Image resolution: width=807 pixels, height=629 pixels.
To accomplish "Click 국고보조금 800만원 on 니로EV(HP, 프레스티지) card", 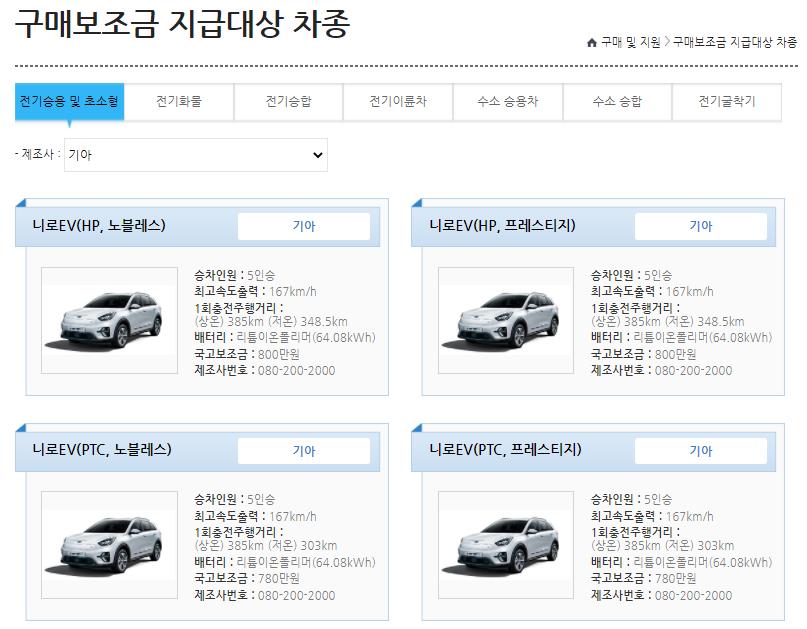I will point(643,354).
